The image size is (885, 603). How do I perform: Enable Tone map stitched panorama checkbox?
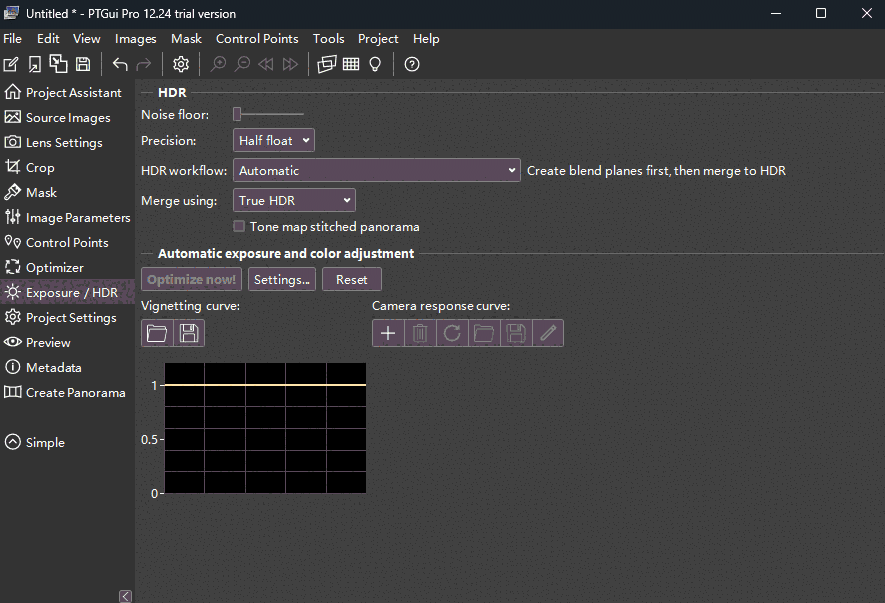(239, 227)
